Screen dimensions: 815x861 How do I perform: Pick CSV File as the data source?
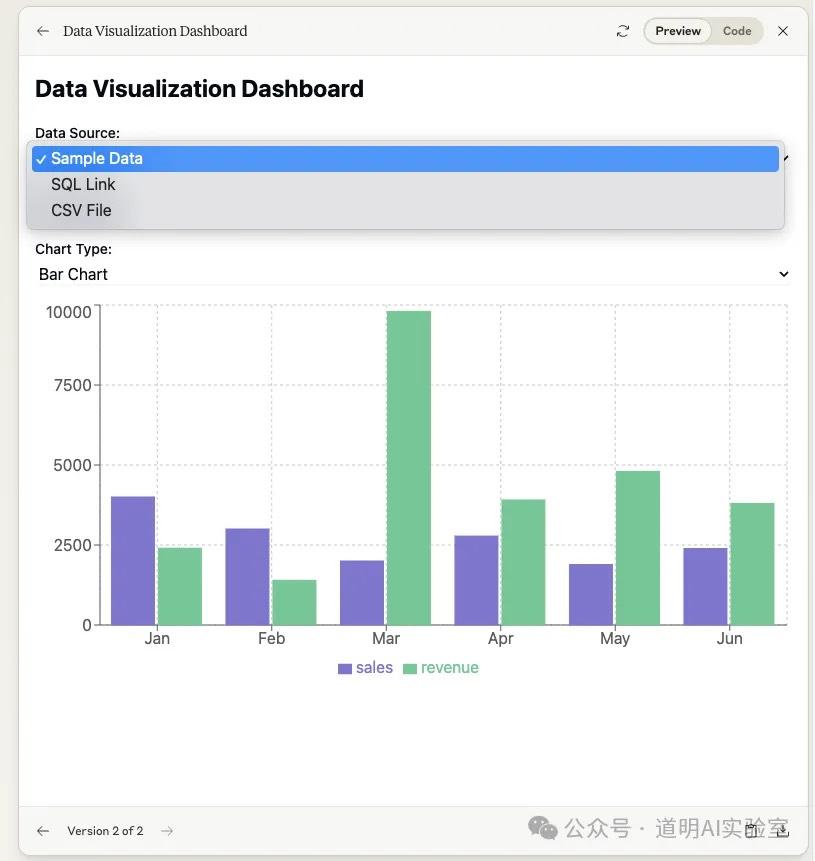click(x=81, y=211)
